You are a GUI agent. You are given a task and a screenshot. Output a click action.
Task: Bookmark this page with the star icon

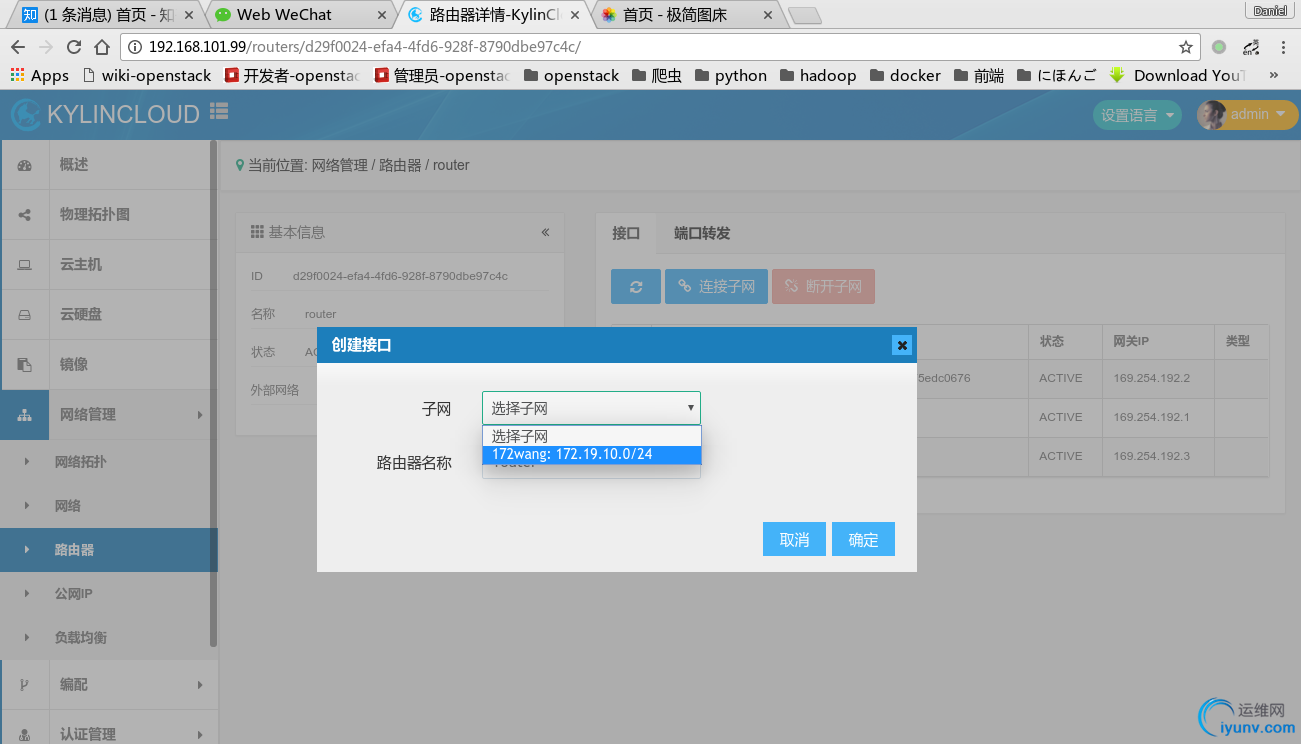coord(1185,47)
